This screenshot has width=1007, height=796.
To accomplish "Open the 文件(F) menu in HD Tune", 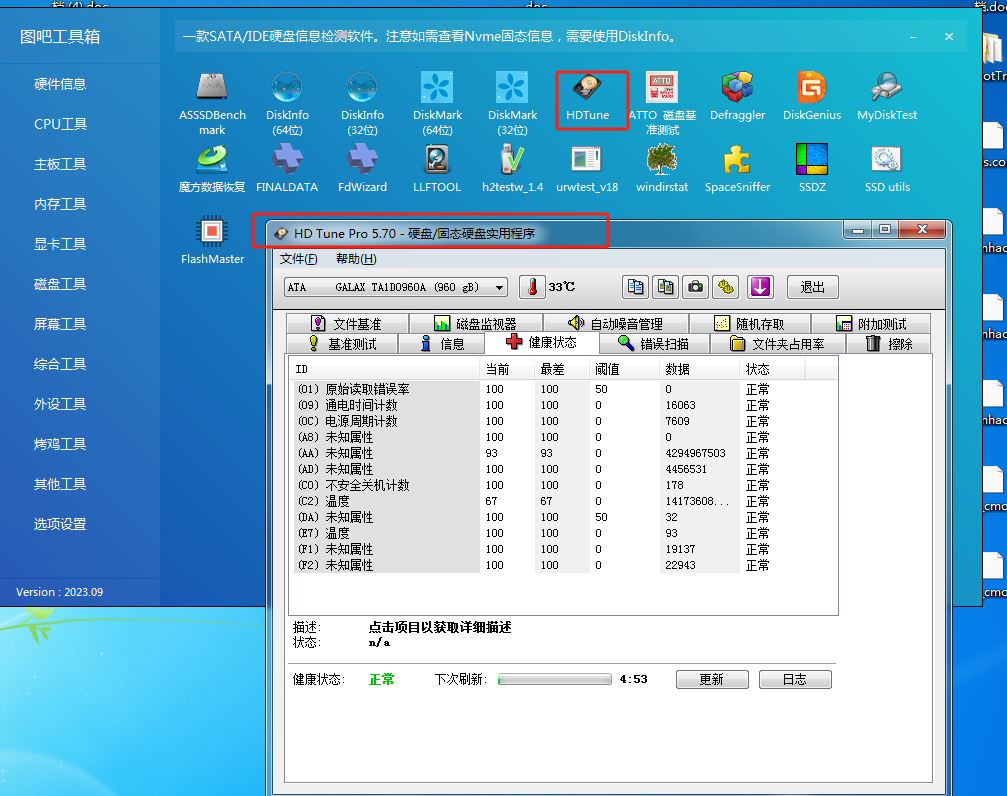I will pyautogui.click(x=299, y=259).
